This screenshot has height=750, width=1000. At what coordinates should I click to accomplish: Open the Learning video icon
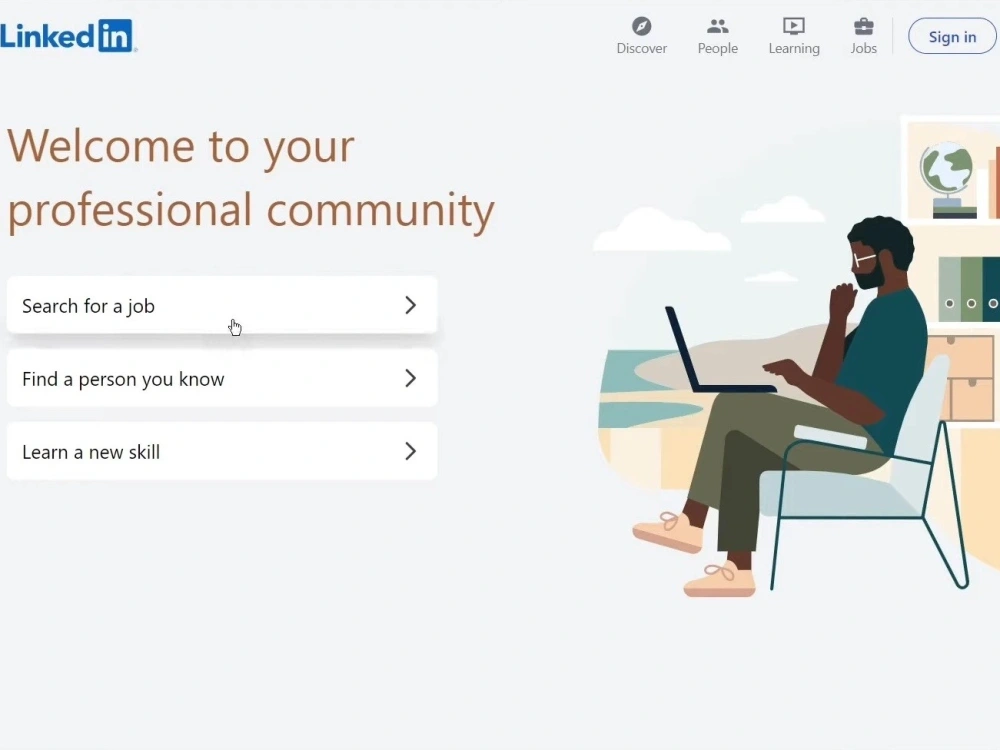[794, 26]
